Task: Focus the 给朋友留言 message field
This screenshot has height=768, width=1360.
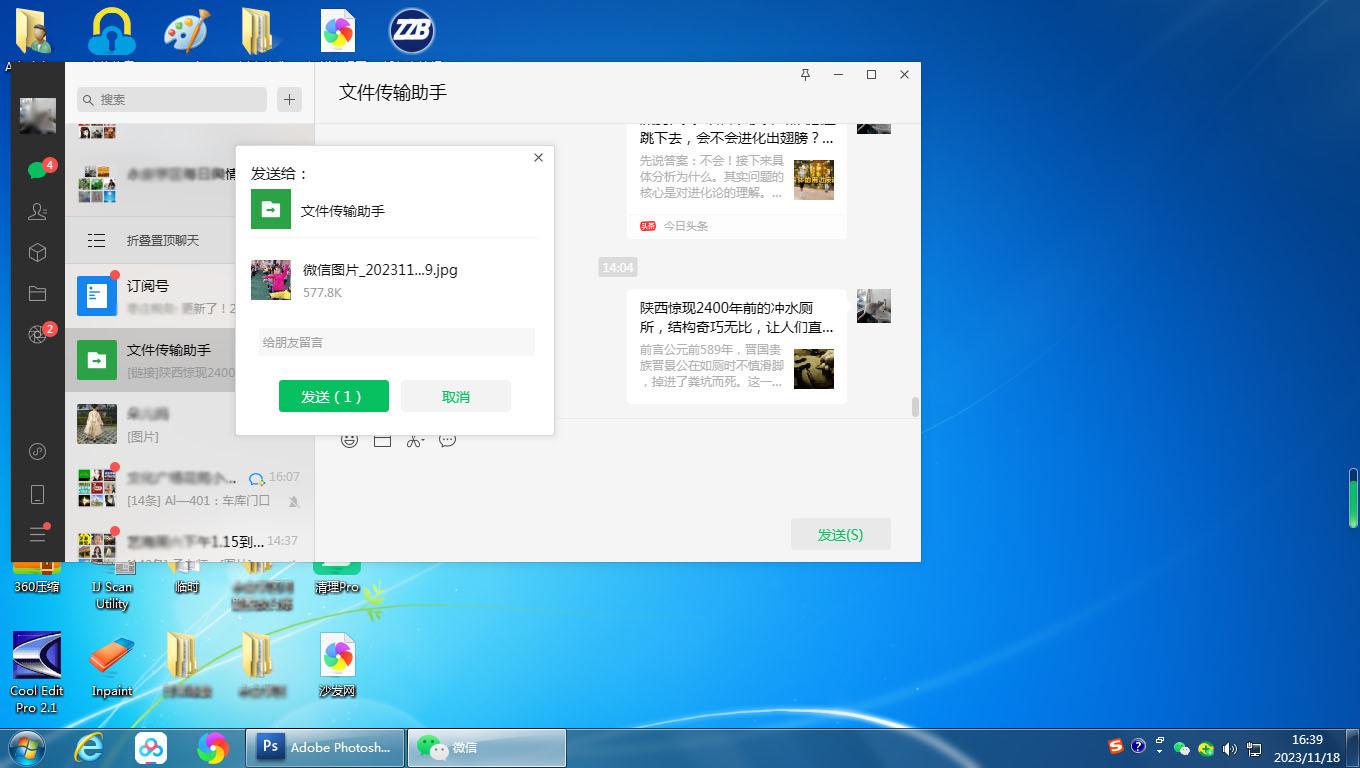Action: click(x=396, y=342)
